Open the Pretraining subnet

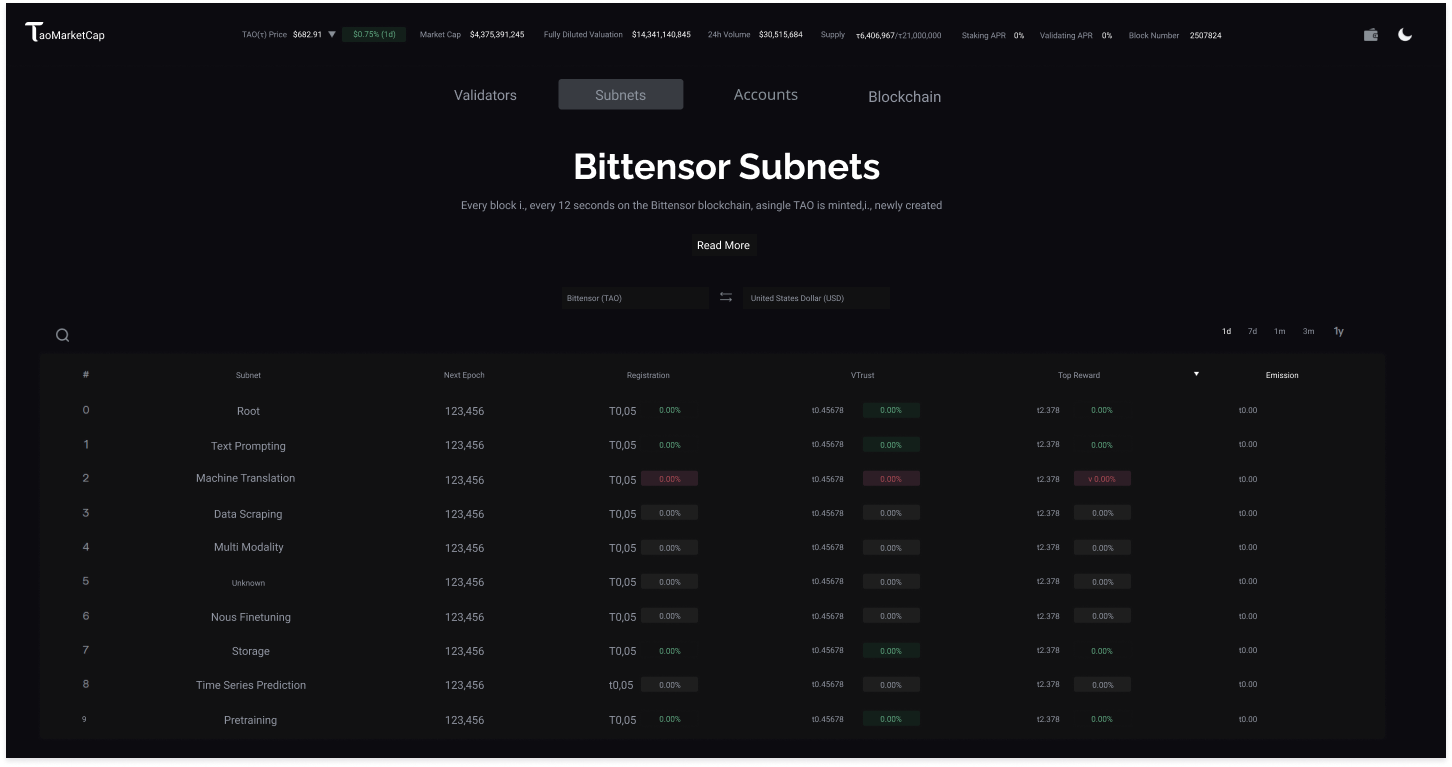coord(250,720)
